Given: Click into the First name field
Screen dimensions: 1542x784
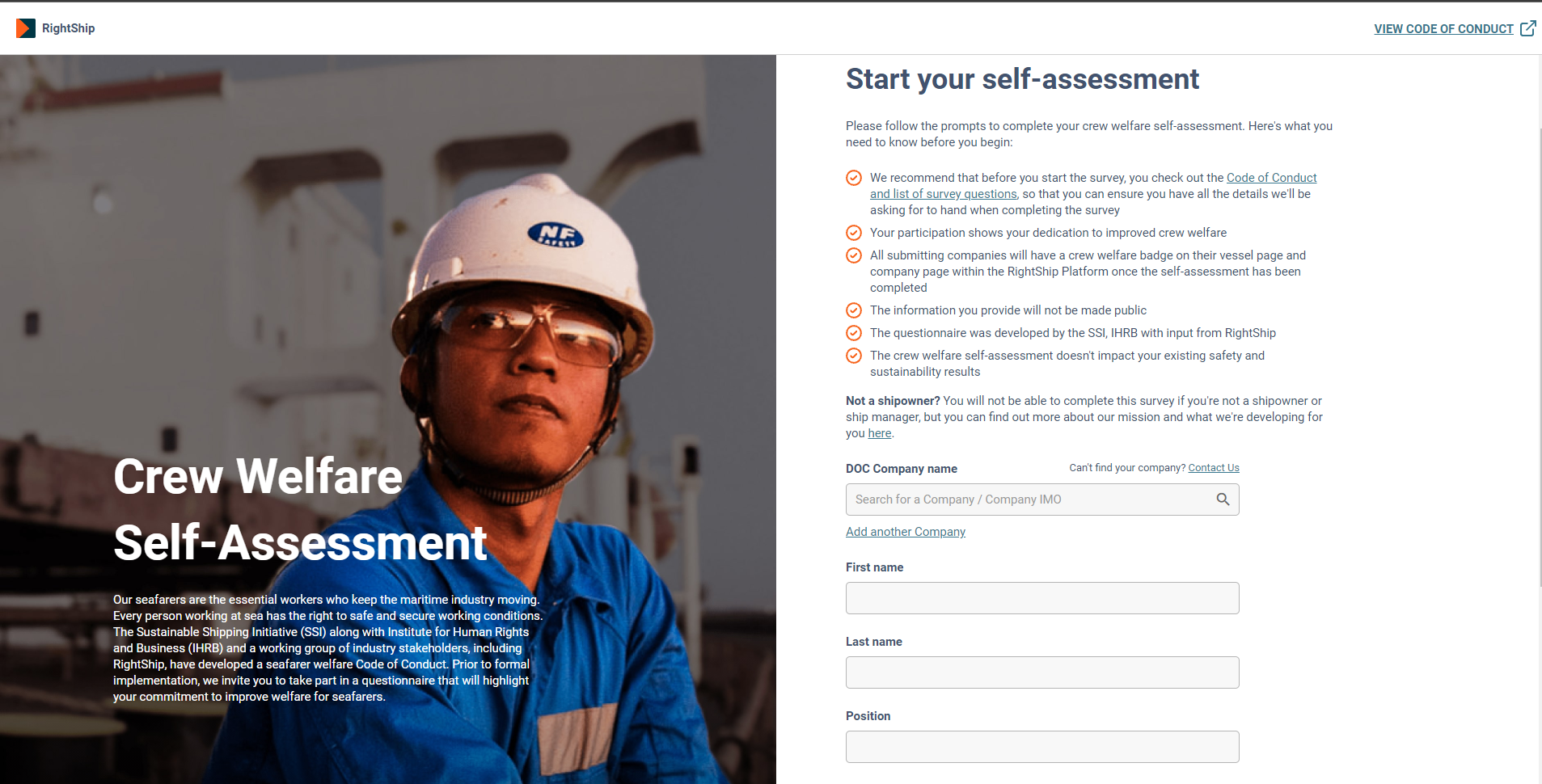Looking at the screenshot, I should tap(1041, 598).
